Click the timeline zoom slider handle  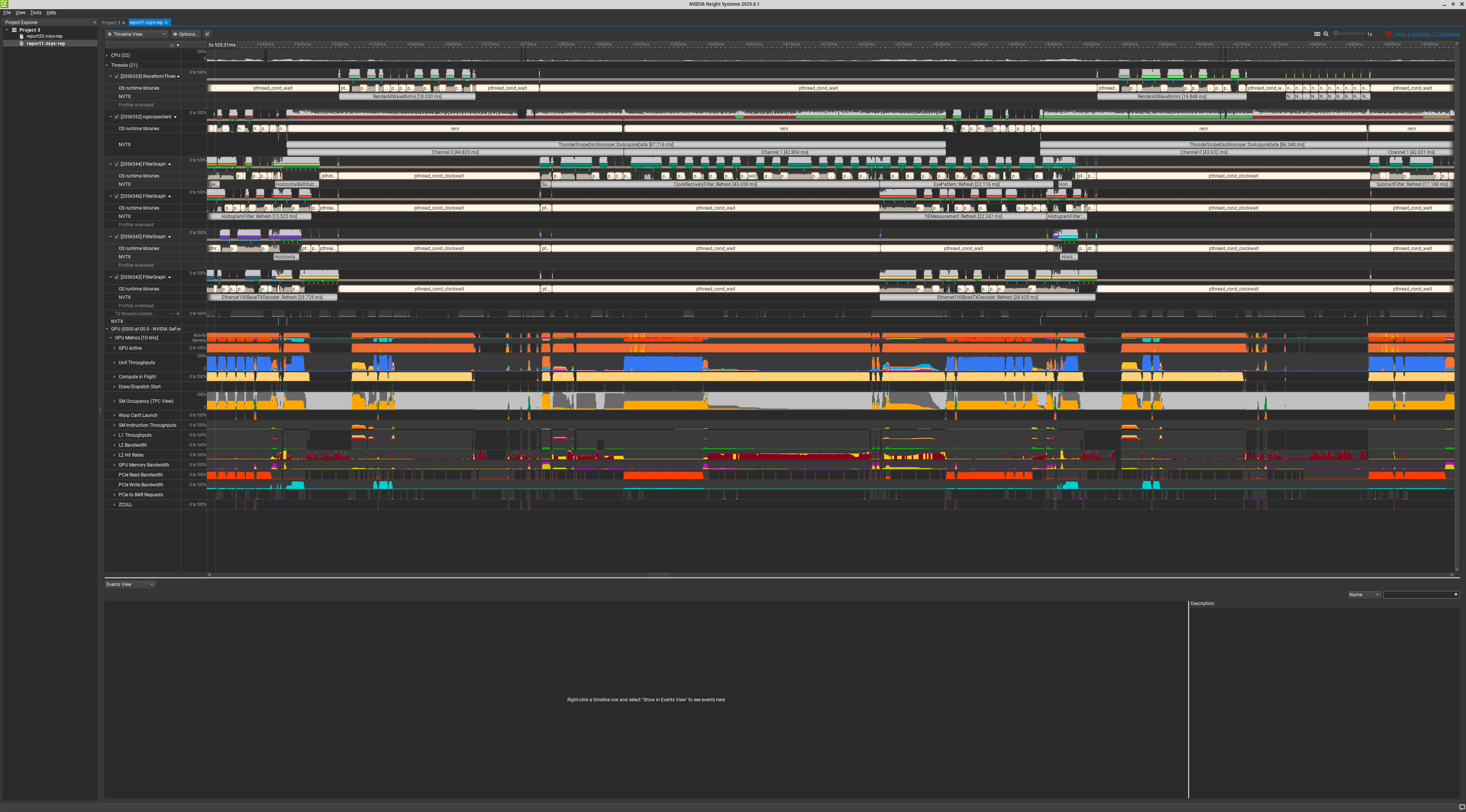(x=1336, y=34)
